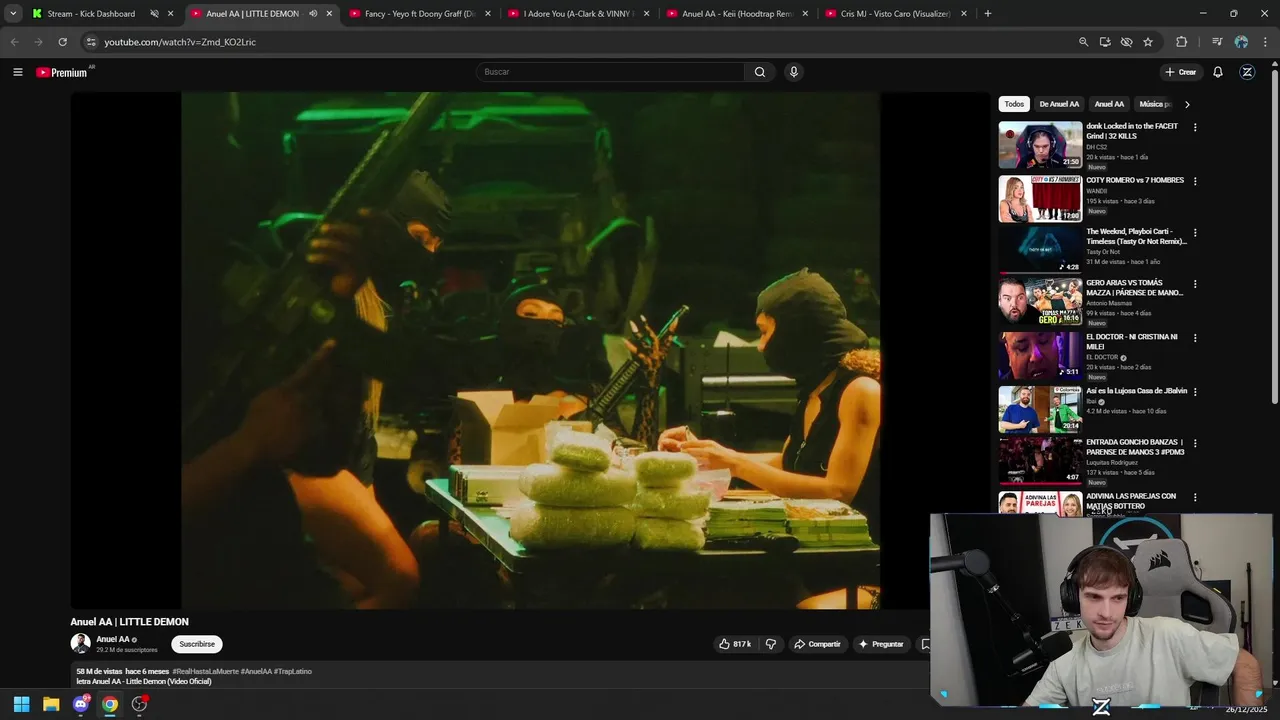Open Anuel AA channel name link

[112, 639]
